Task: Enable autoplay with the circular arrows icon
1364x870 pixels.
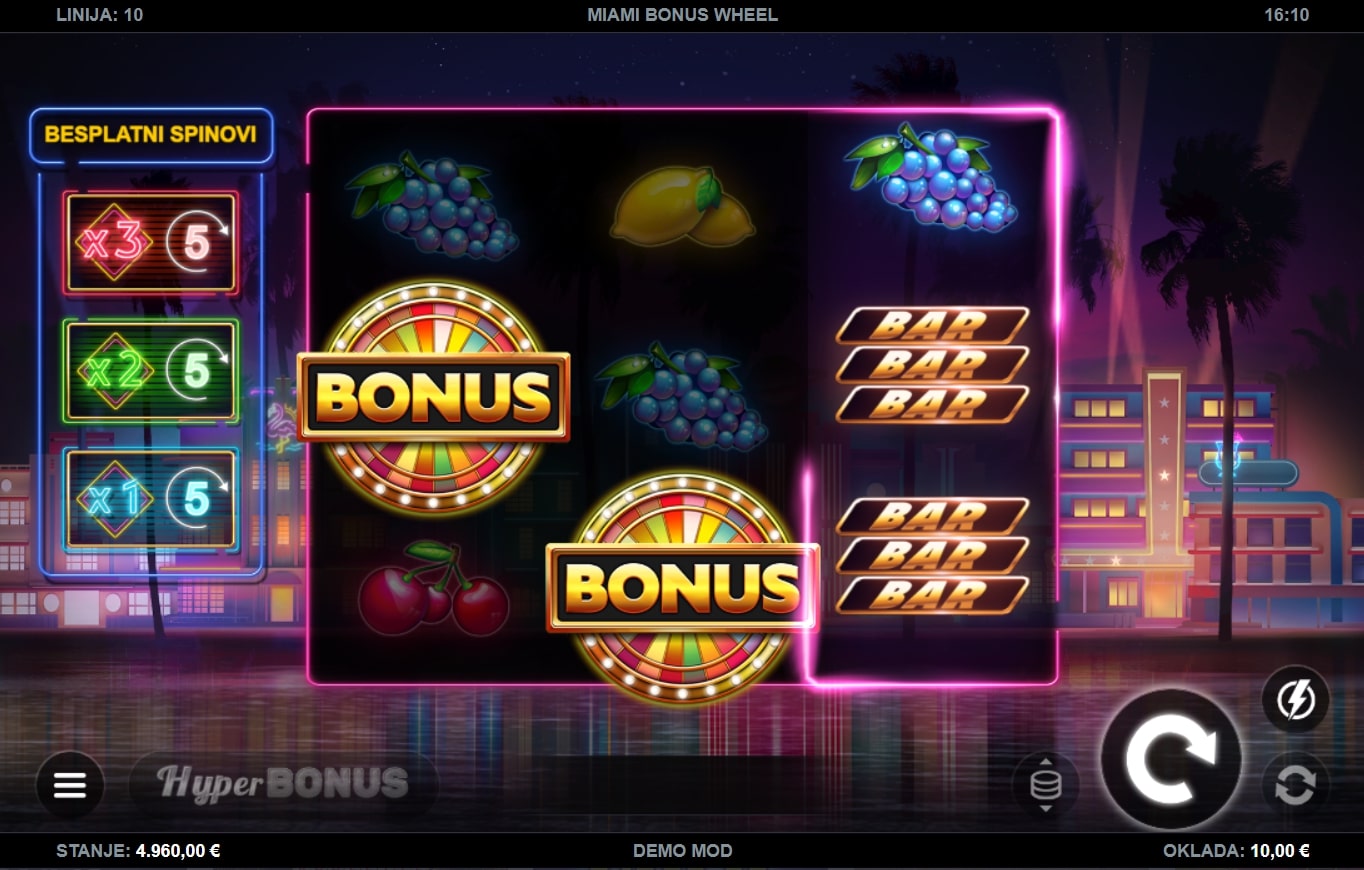Action: [1296, 785]
